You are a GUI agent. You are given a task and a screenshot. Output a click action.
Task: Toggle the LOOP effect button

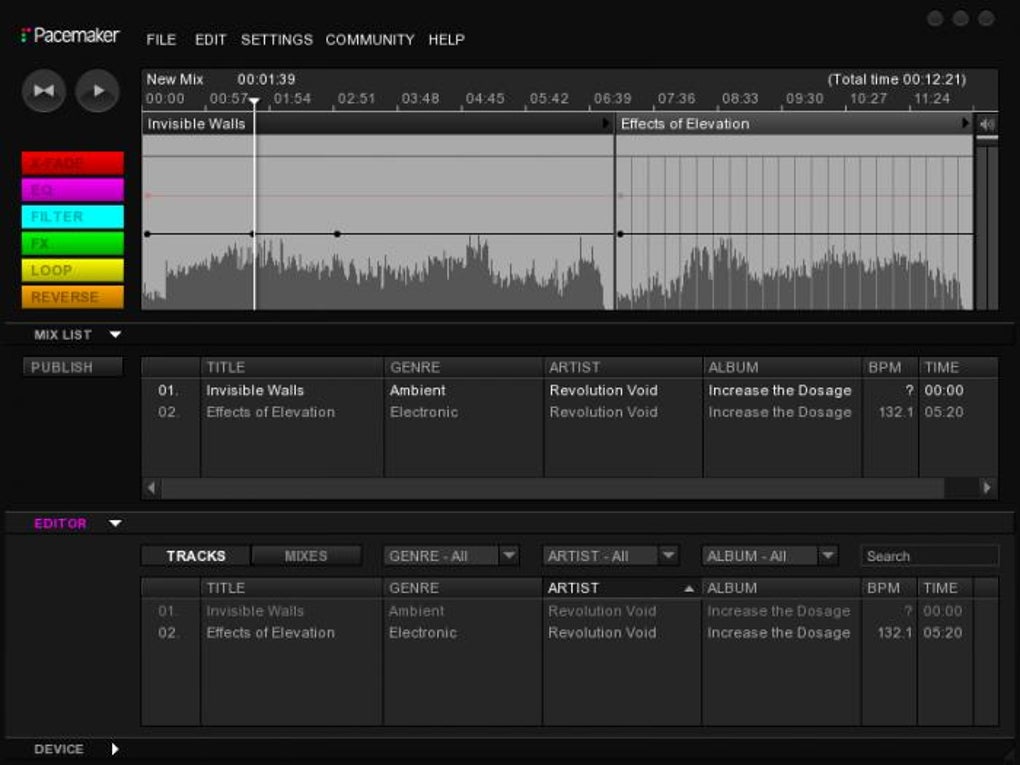click(x=72, y=270)
